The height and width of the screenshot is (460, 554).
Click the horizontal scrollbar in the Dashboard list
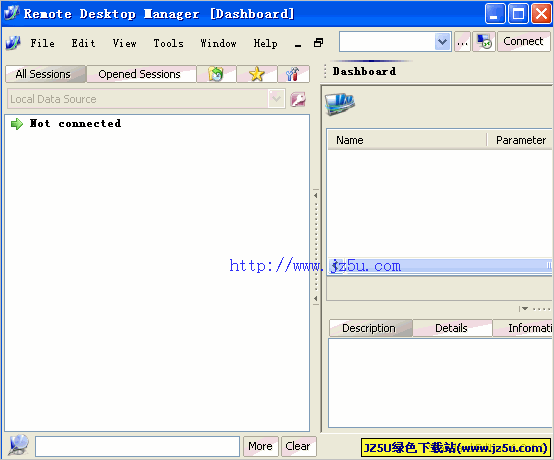click(440, 266)
